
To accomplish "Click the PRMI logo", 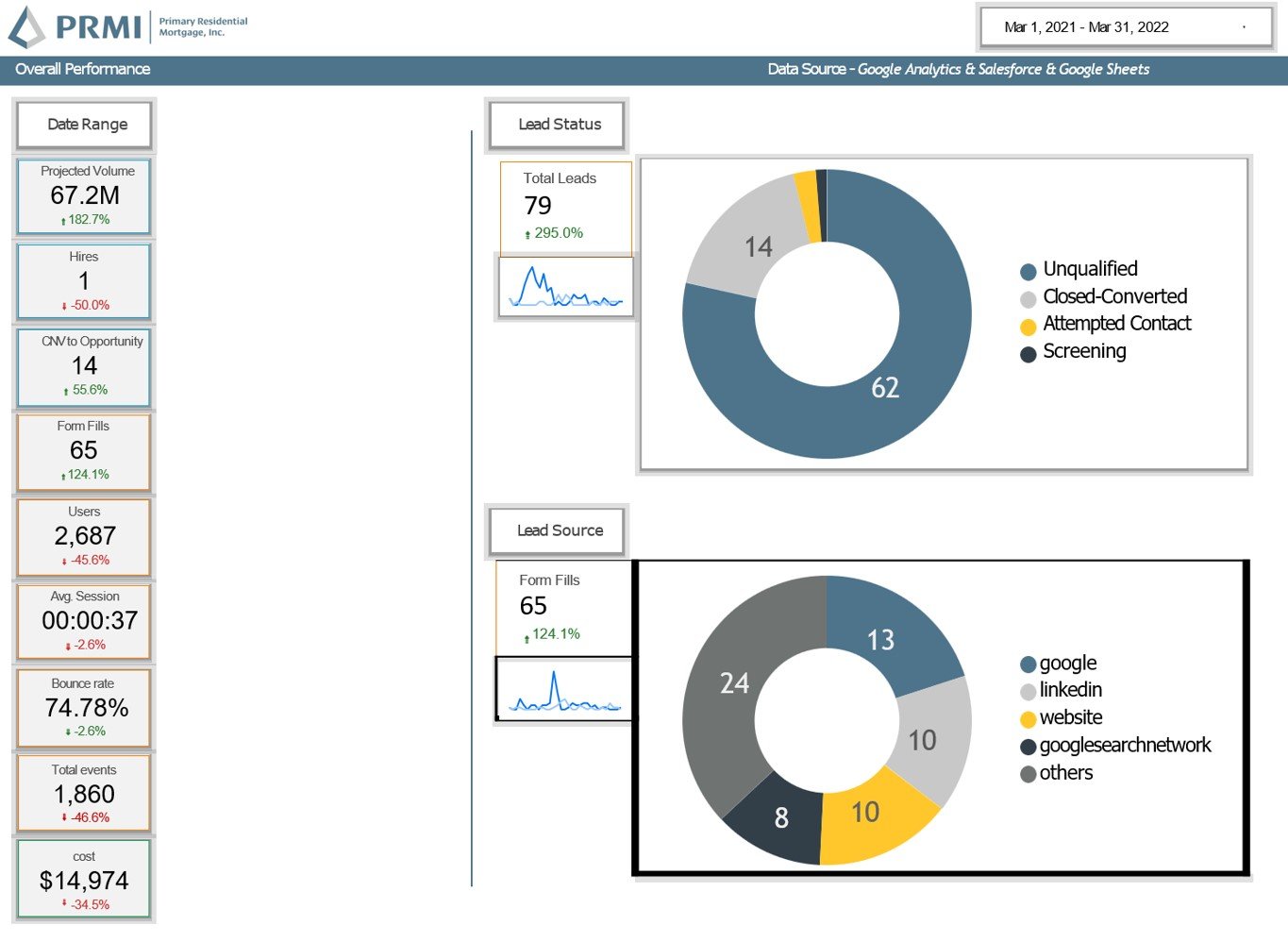I will click(127, 26).
